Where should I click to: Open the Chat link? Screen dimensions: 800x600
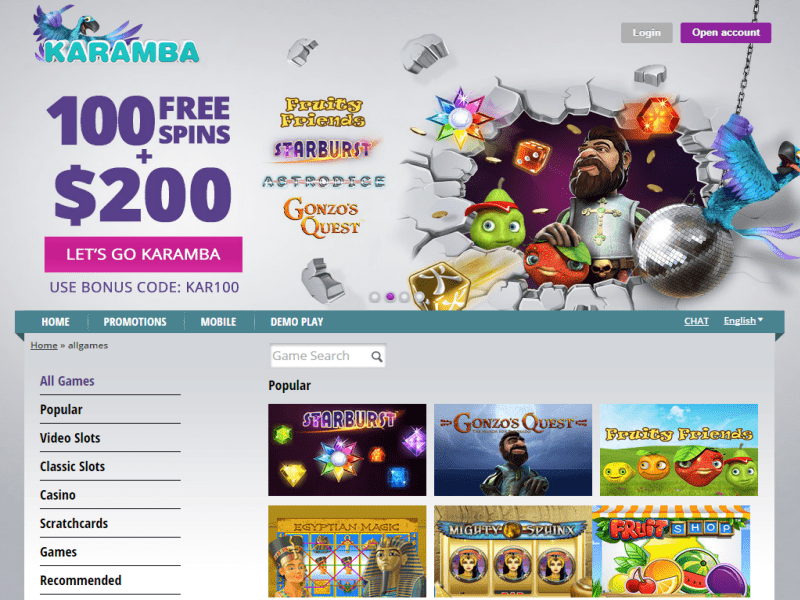tap(696, 321)
